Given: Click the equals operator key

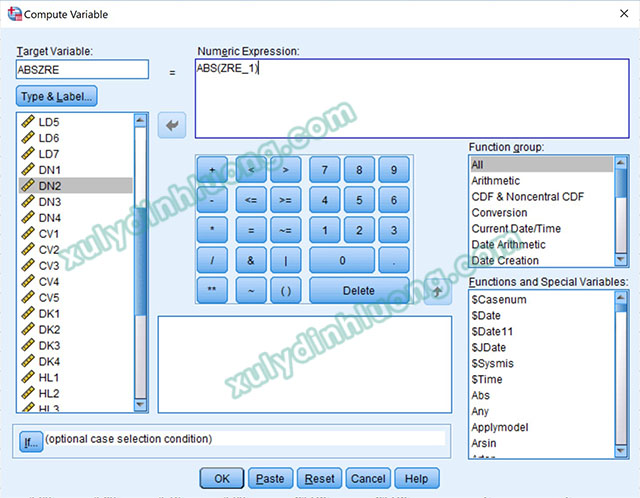Looking at the screenshot, I should pos(251,230).
